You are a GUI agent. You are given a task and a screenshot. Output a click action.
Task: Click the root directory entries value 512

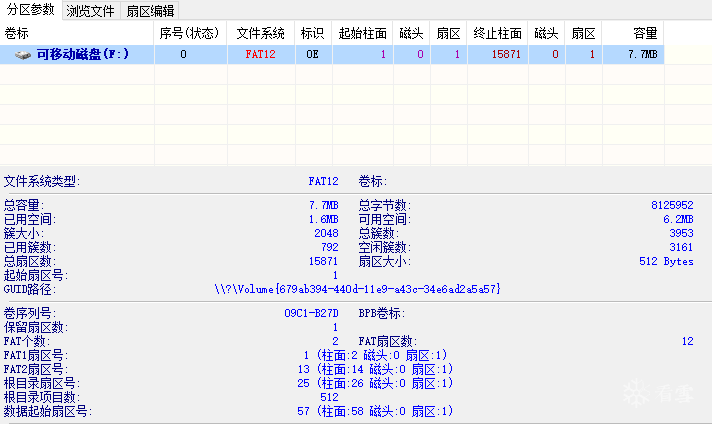tap(329, 397)
